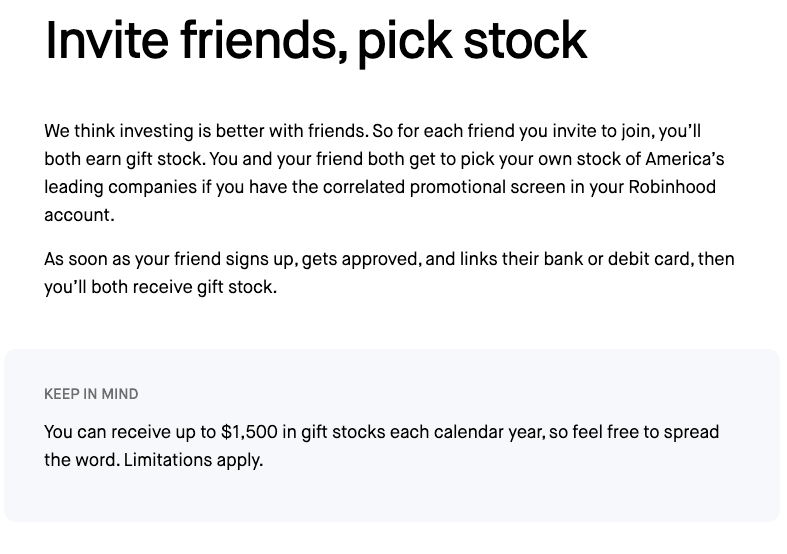Screen dimensions: 787x554
Task: Click "you'll both receive gift stock." line
Action: click(160, 287)
